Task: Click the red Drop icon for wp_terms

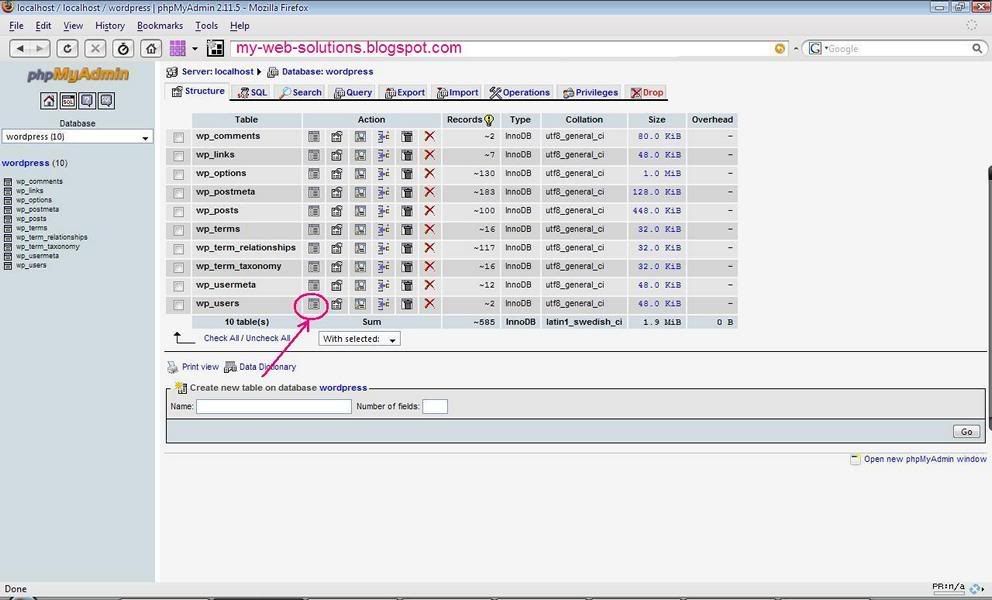Action: coord(430,229)
